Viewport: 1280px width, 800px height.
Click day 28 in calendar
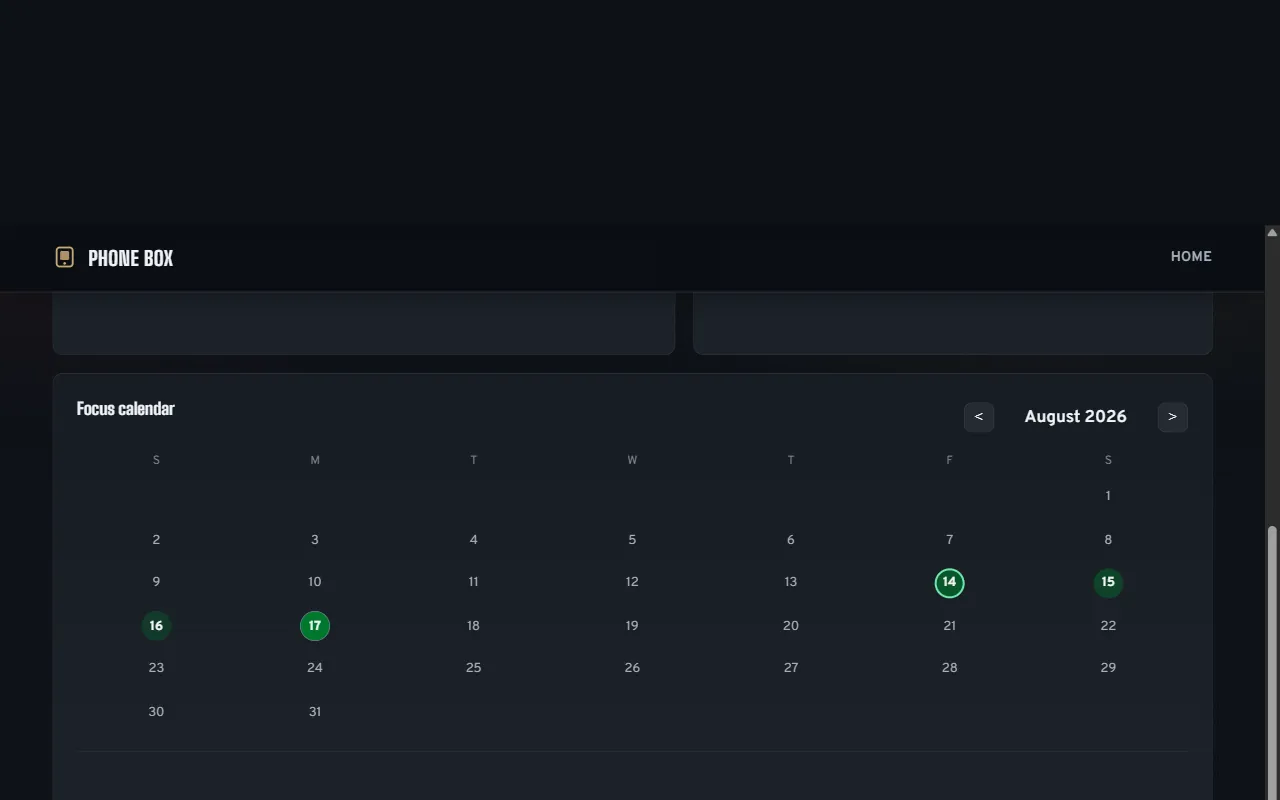949,668
